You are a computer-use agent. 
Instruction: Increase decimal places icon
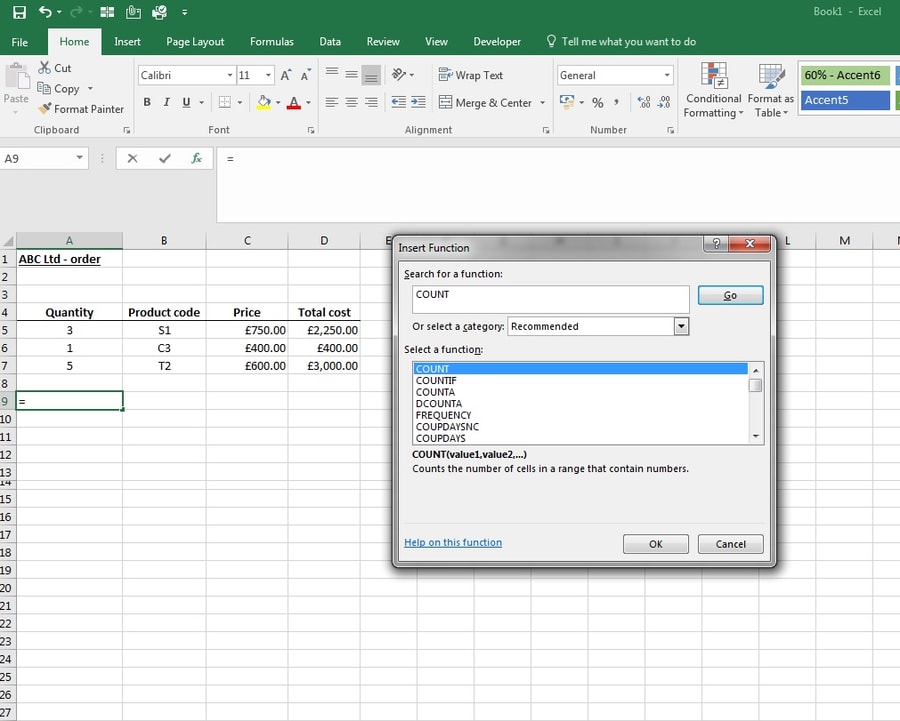(643, 103)
